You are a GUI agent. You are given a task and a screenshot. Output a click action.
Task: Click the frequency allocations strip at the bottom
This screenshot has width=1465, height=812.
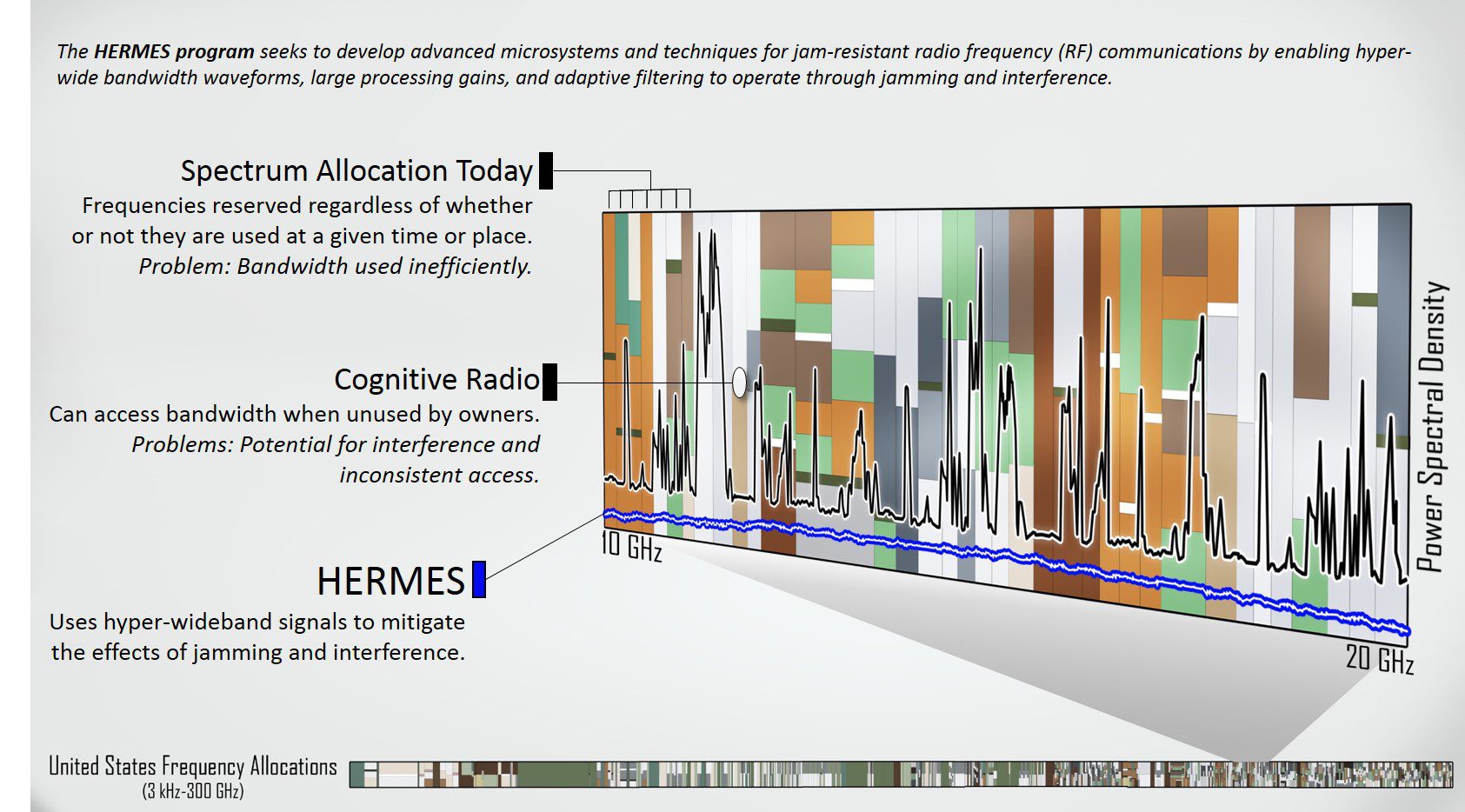tap(900, 774)
